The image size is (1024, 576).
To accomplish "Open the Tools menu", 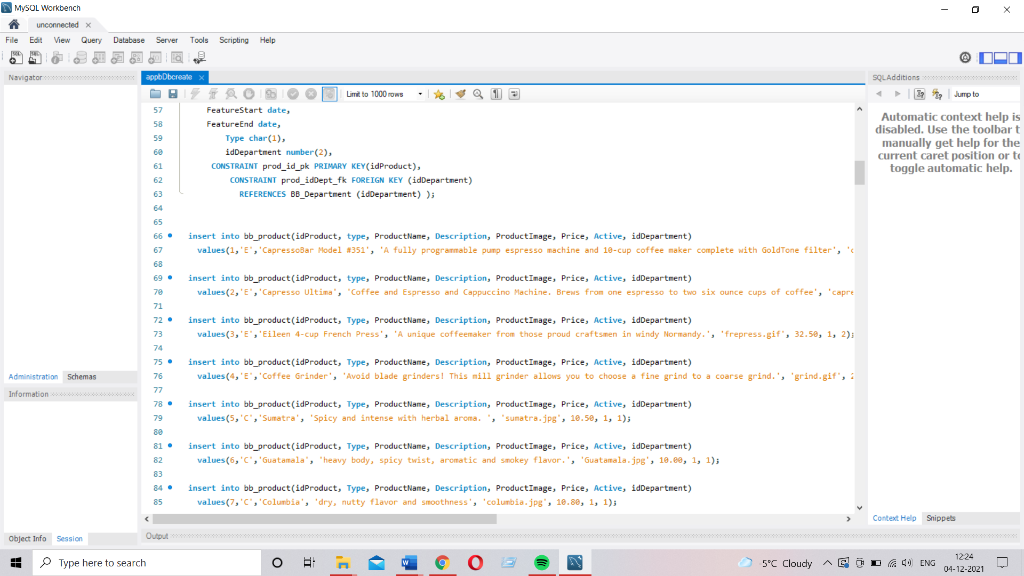I will pos(199,40).
